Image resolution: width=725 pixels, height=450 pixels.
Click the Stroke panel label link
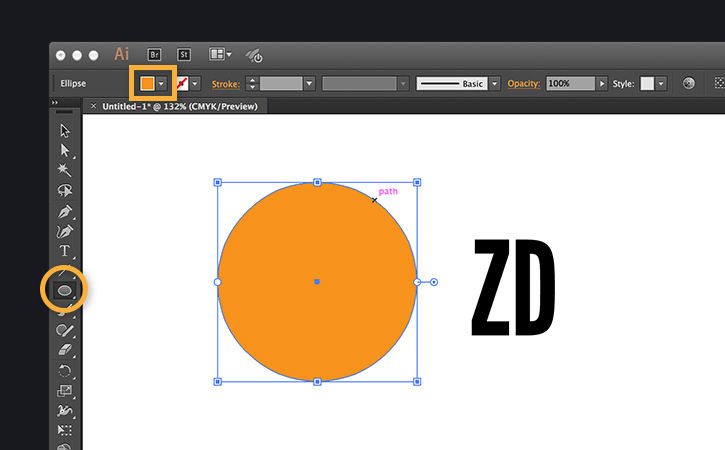tap(226, 84)
